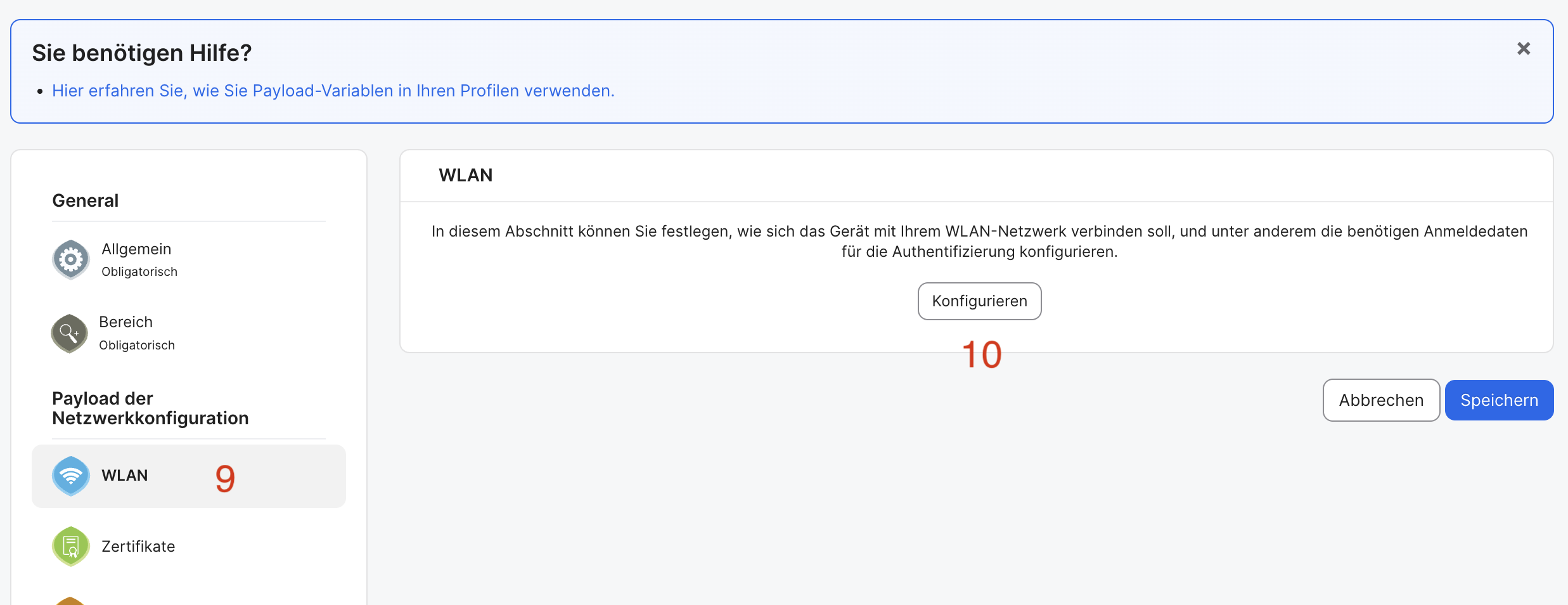Screen dimensions: 1568x605
Task: Click the blue WLAN wifi icon
Action: 71,476
